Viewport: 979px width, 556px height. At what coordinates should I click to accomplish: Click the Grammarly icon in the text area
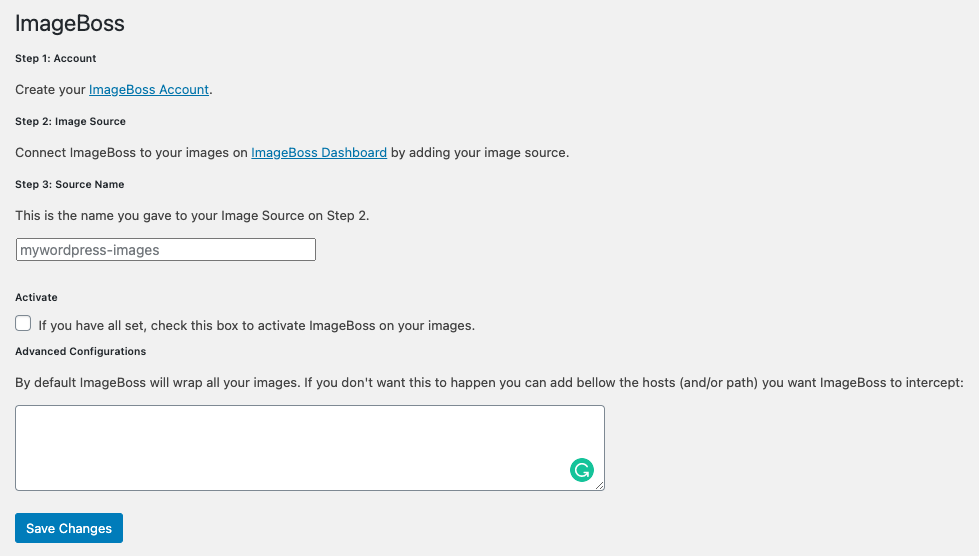pyautogui.click(x=581, y=470)
